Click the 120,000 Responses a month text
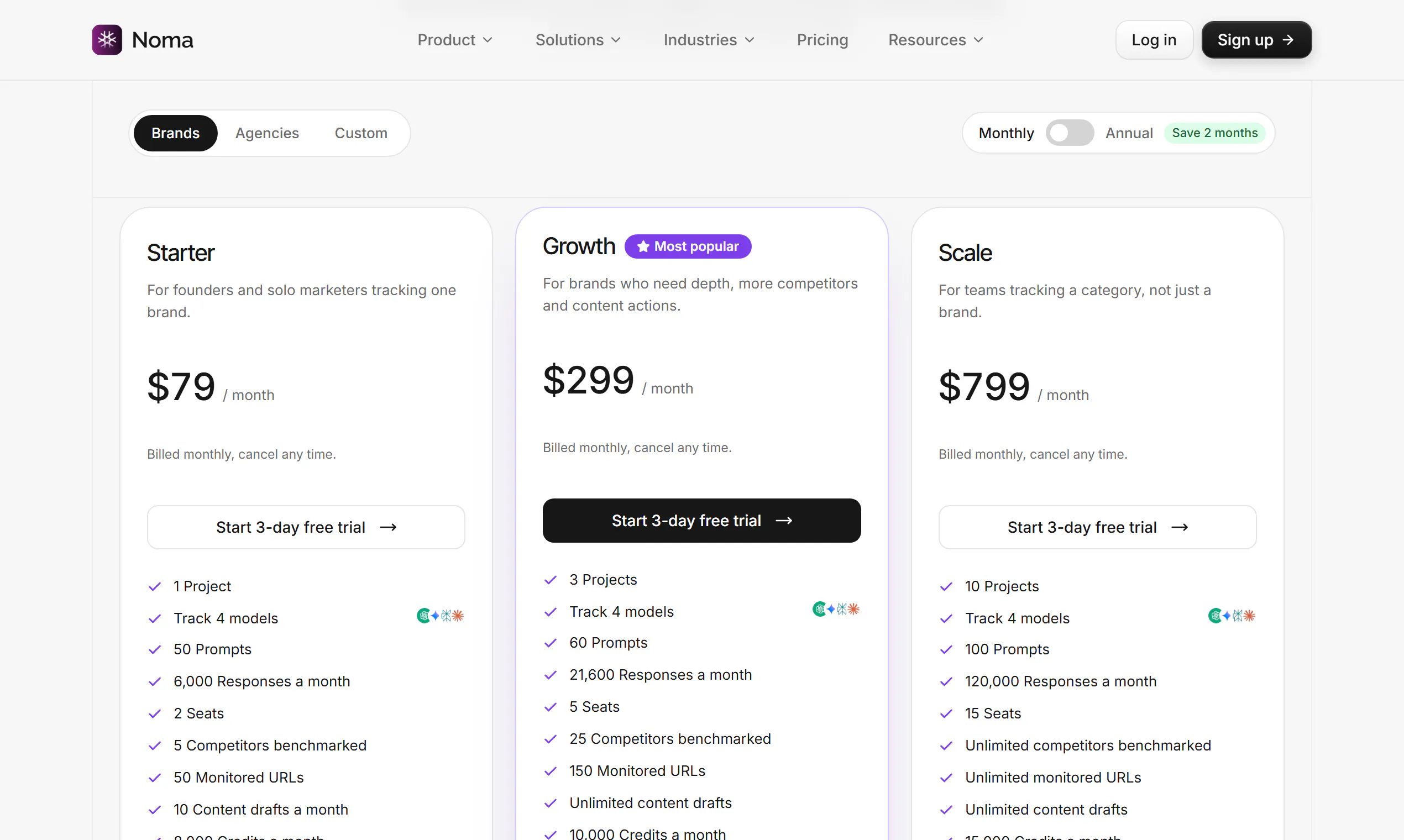 pos(1060,681)
